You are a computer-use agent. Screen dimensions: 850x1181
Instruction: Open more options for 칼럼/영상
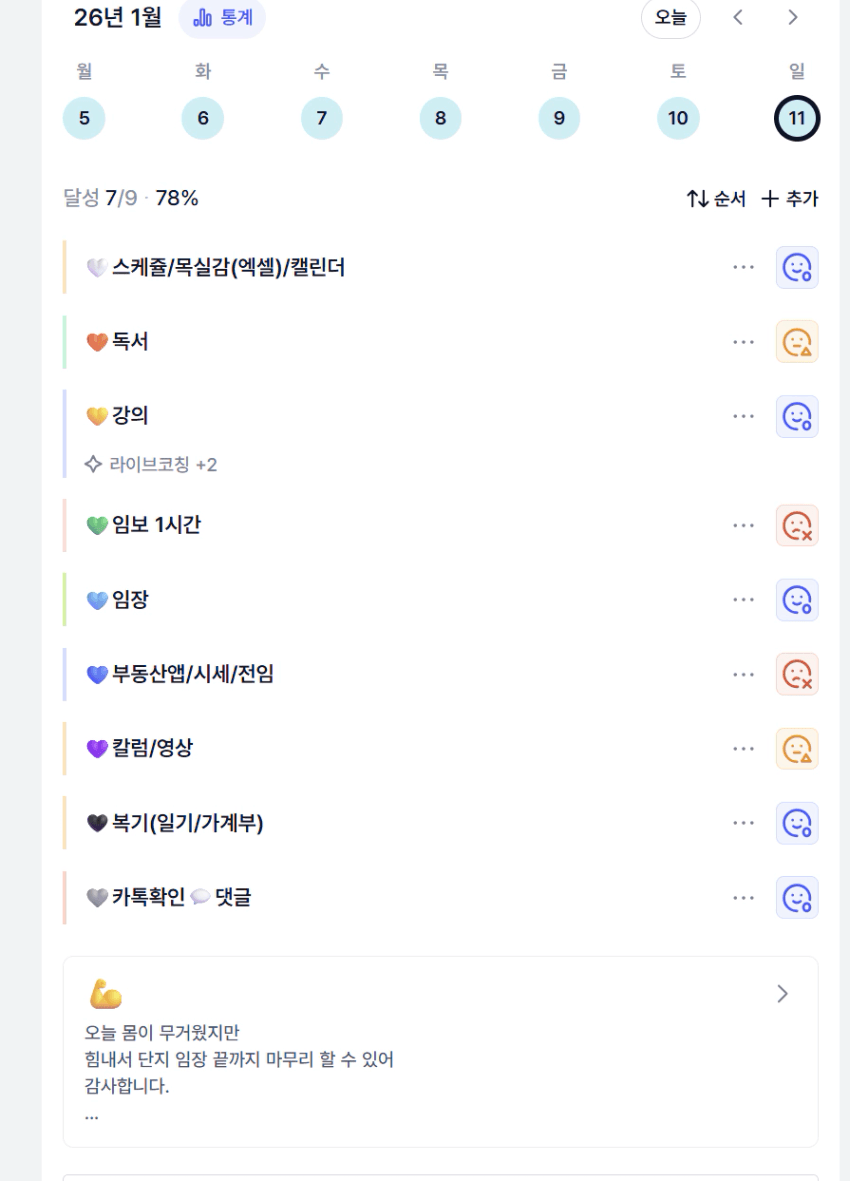[x=743, y=748]
